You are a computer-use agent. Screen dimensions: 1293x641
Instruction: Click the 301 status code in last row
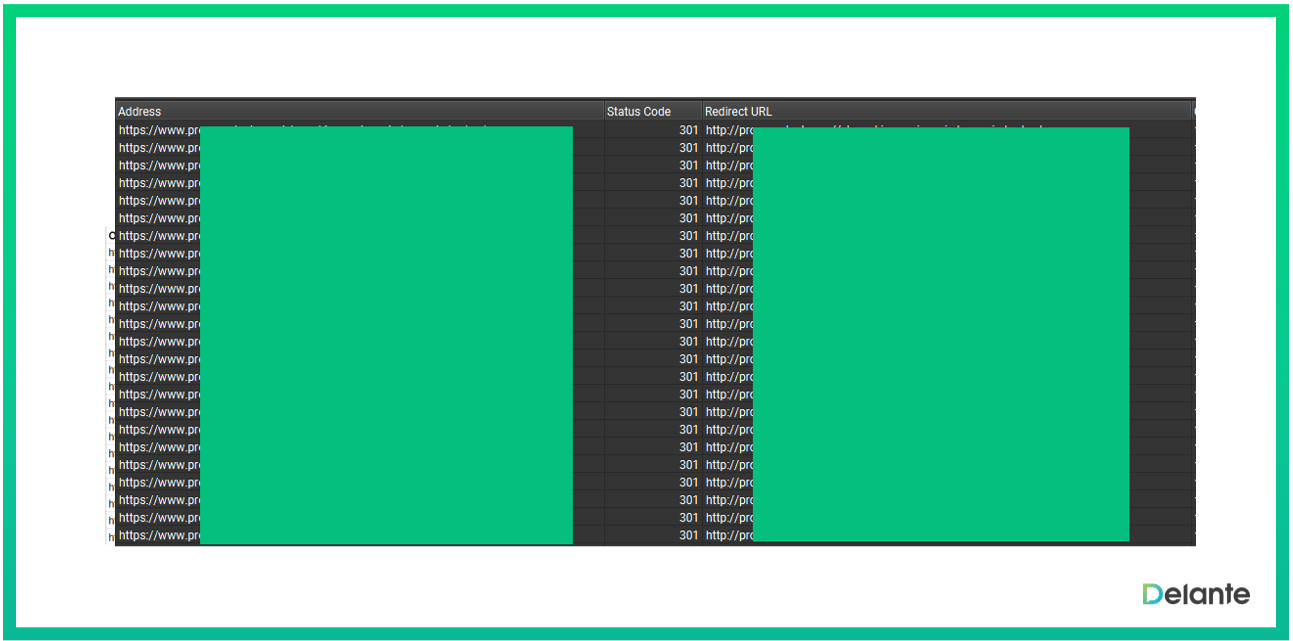tap(688, 535)
